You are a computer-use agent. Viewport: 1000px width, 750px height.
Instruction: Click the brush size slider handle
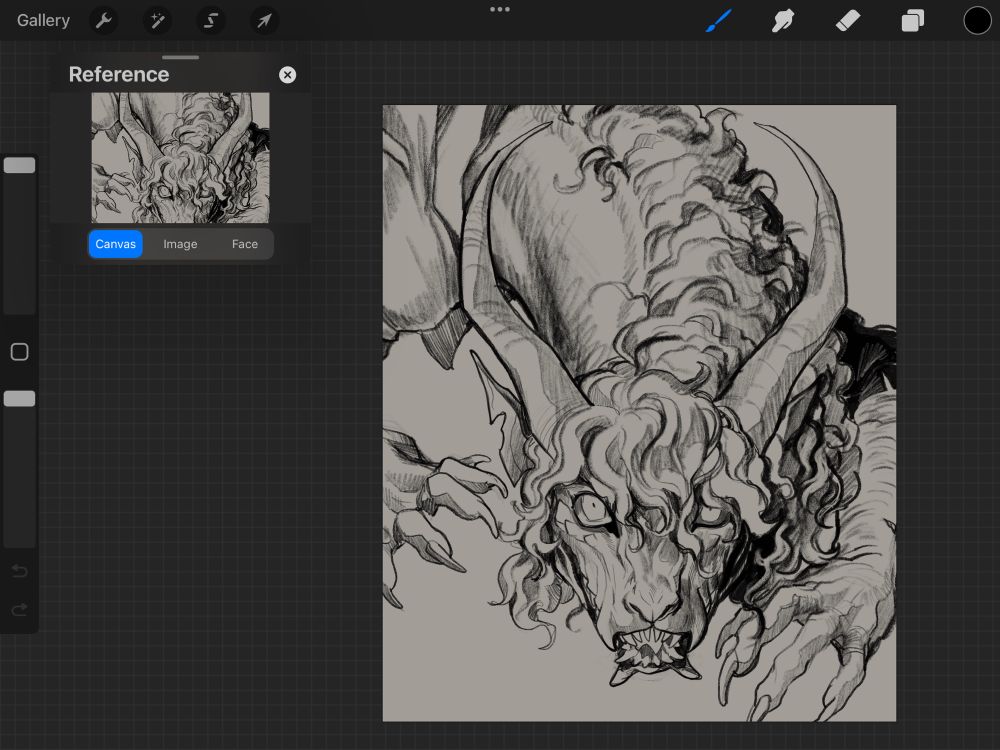(19, 165)
